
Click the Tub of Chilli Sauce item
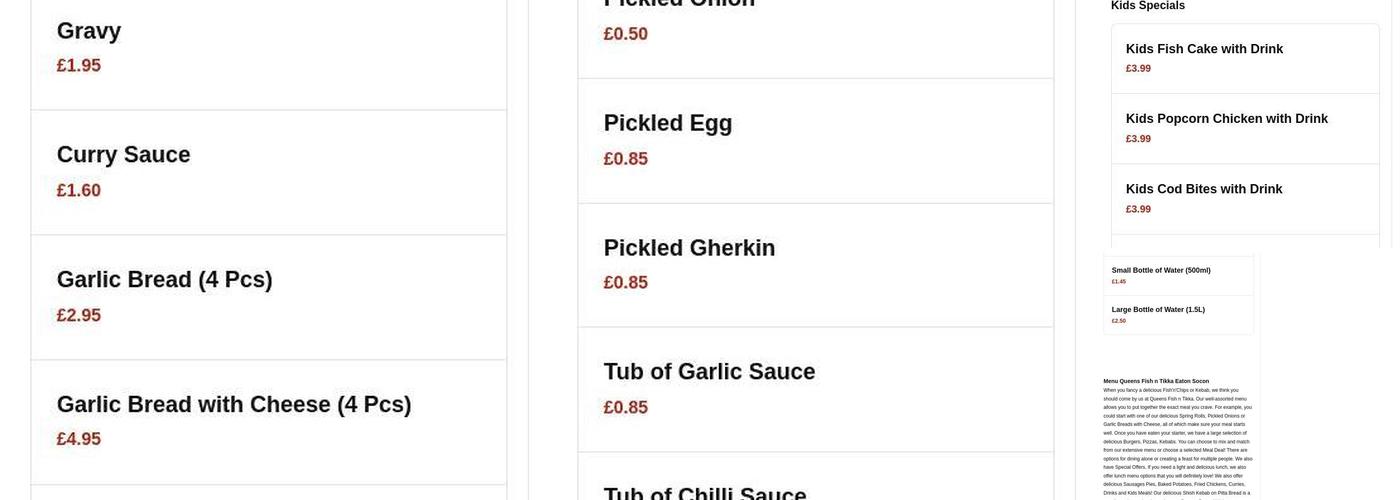click(705, 492)
